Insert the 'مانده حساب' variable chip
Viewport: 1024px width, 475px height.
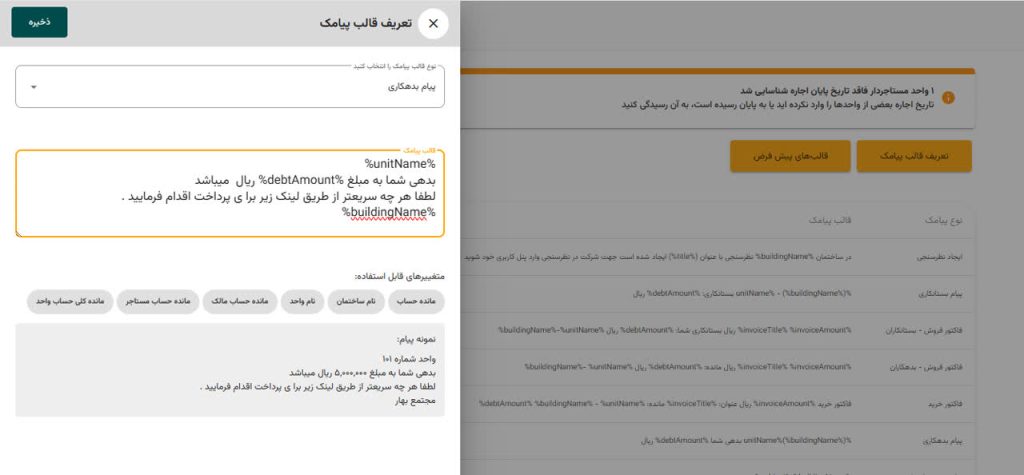coord(414,301)
